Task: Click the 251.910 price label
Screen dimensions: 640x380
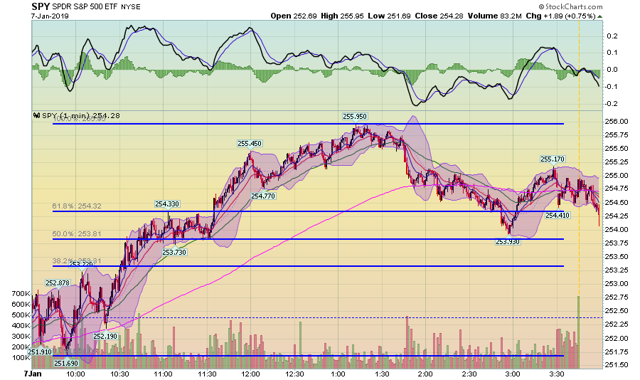Action: (40, 352)
